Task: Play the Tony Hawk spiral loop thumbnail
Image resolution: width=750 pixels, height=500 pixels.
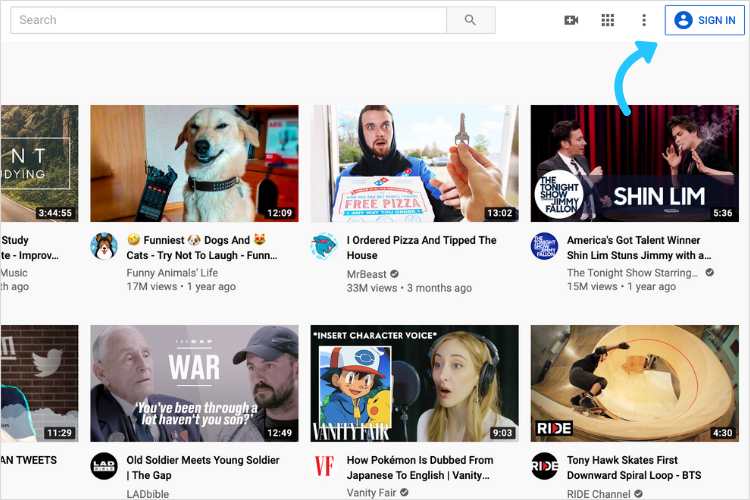Action: [635, 383]
